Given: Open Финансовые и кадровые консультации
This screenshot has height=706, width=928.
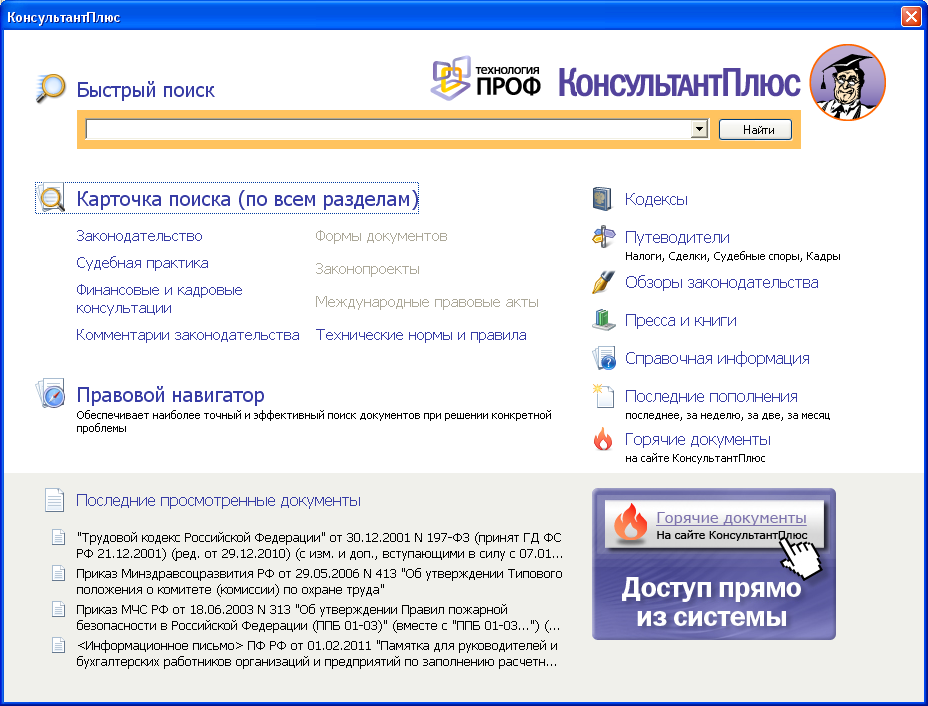Looking at the screenshot, I should (159, 299).
